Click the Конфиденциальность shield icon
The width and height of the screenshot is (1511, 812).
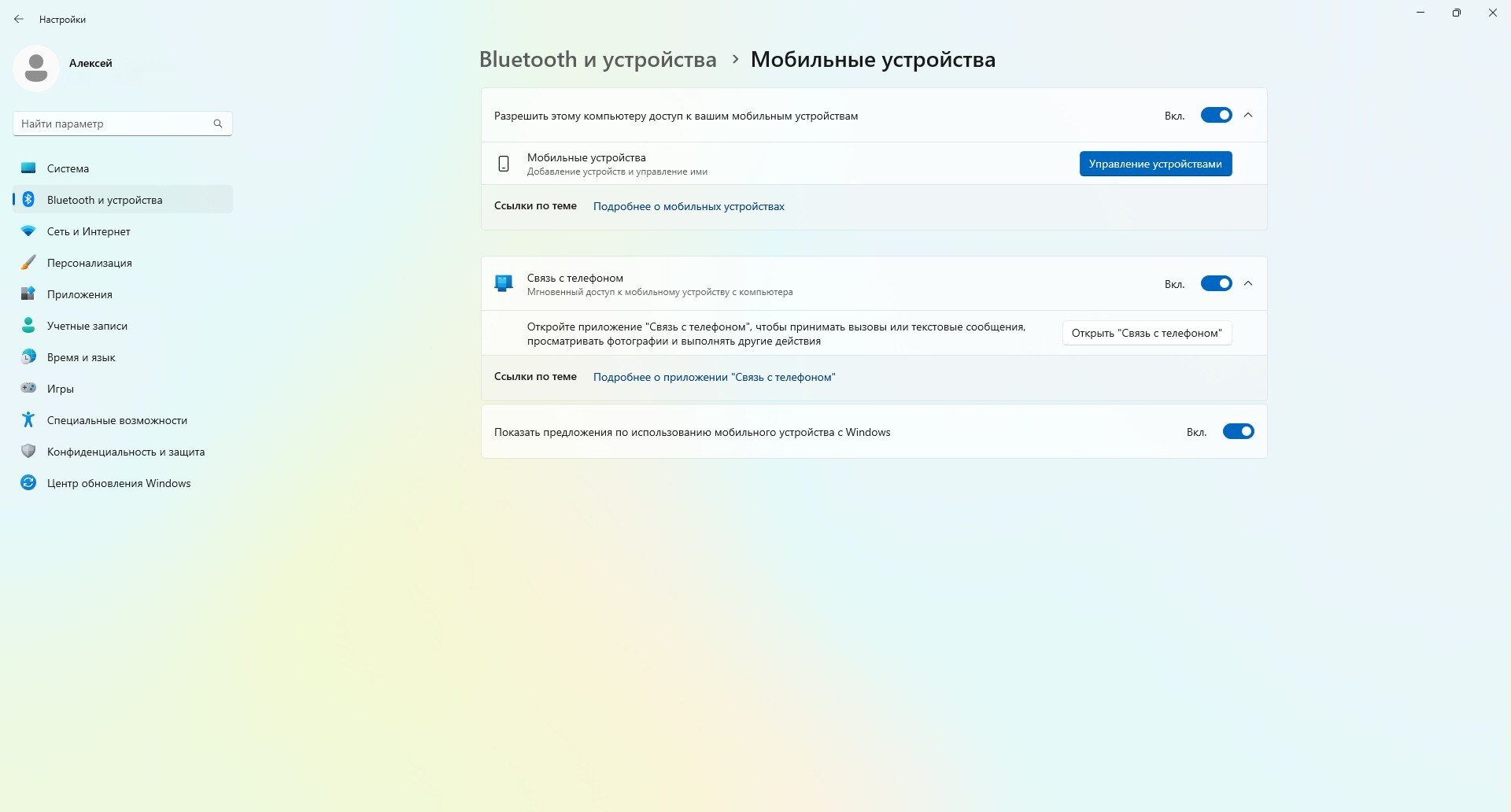pyautogui.click(x=28, y=452)
